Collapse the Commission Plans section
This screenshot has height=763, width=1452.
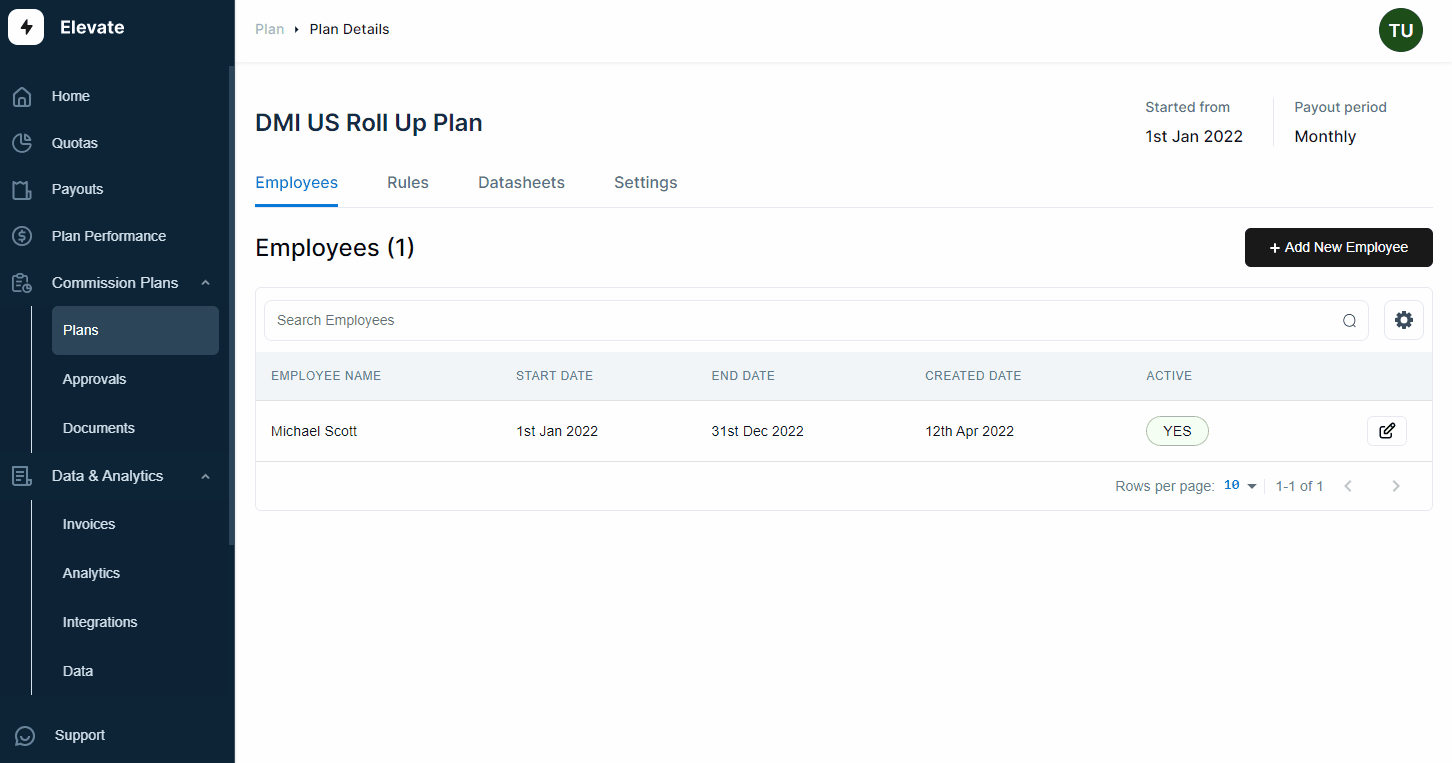click(205, 283)
